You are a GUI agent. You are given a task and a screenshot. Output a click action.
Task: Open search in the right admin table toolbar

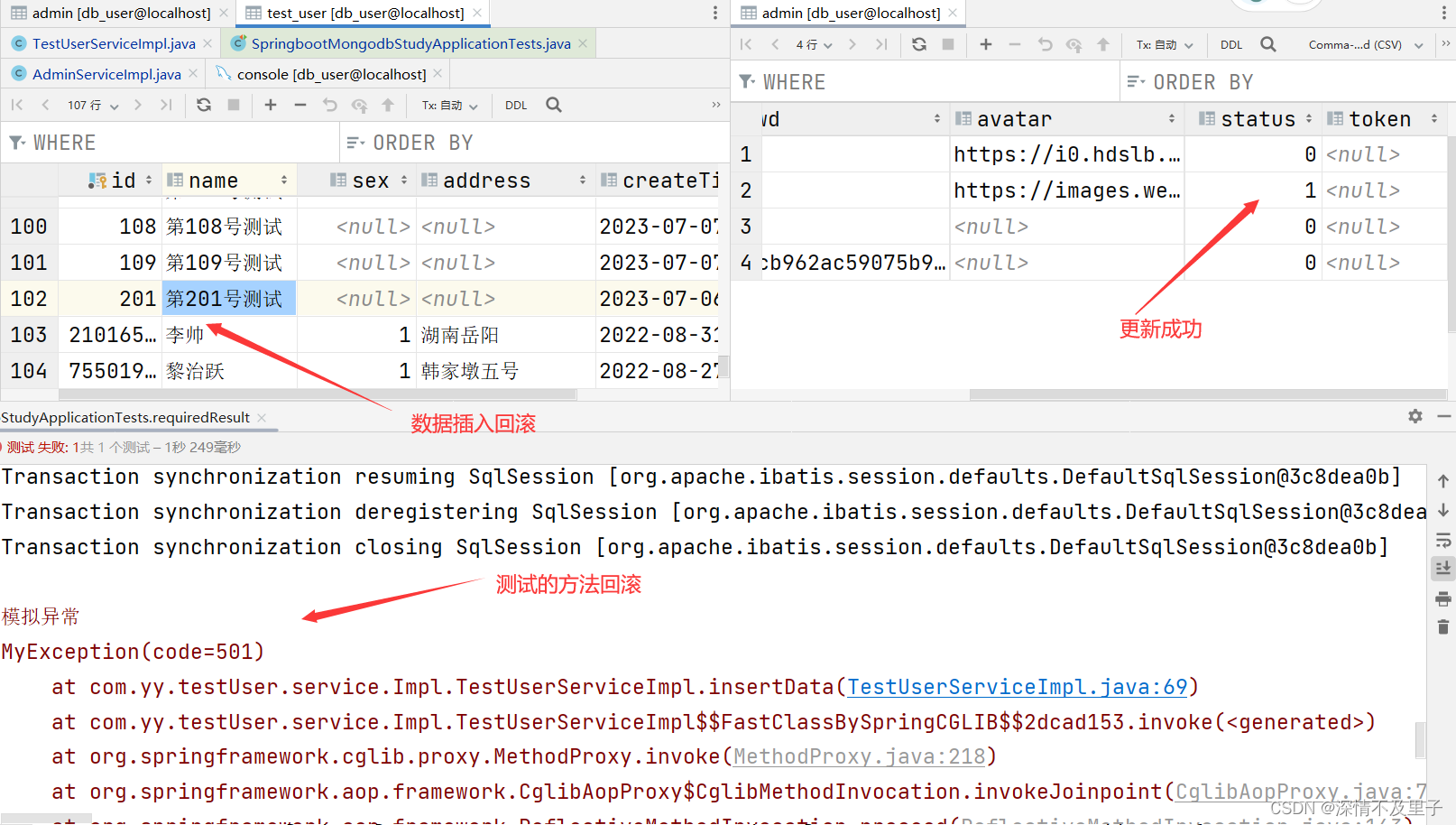(x=1268, y=44)
